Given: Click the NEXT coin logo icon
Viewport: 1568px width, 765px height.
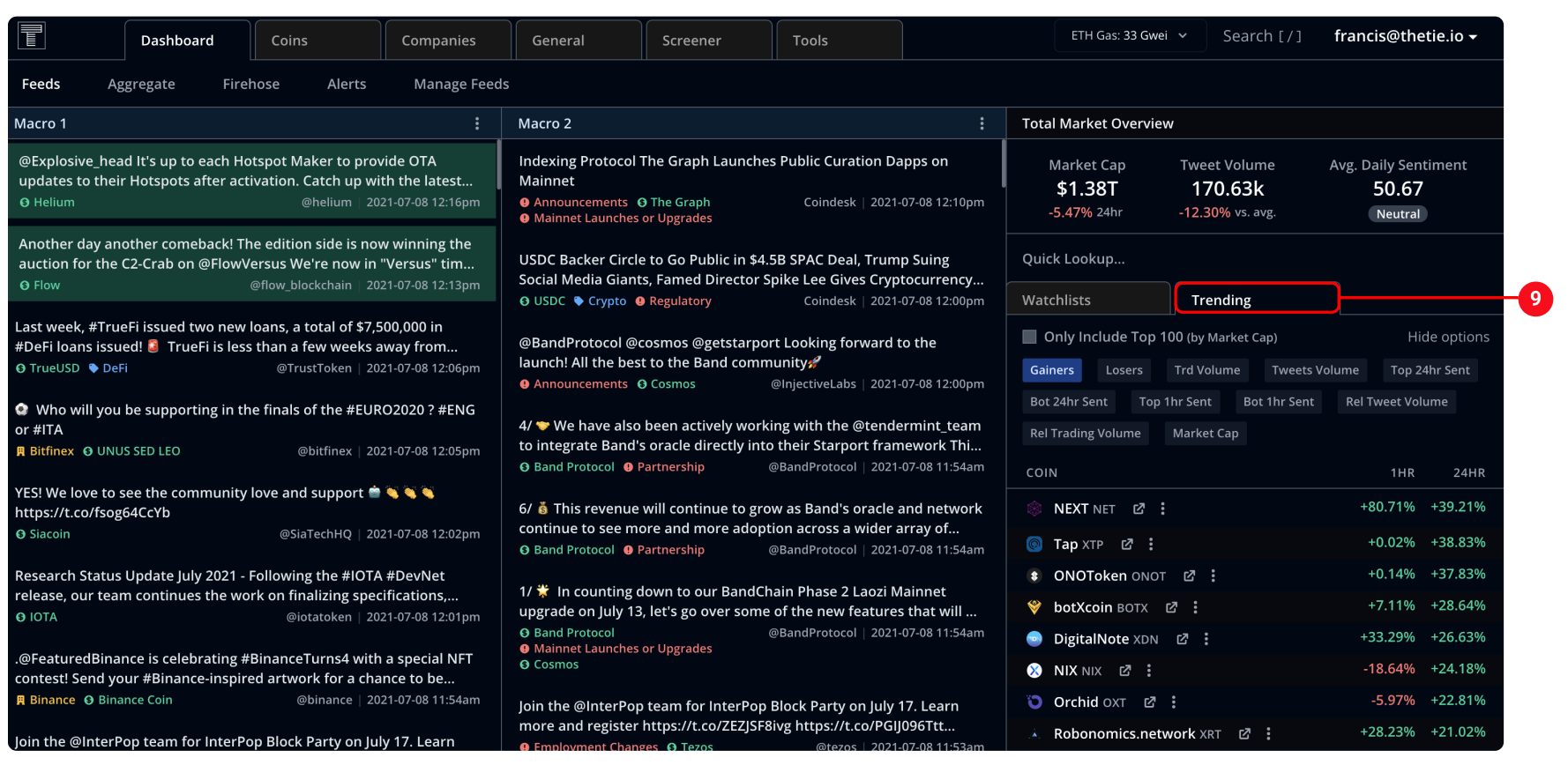Looking at the screenshot, I should [1034, 509].
